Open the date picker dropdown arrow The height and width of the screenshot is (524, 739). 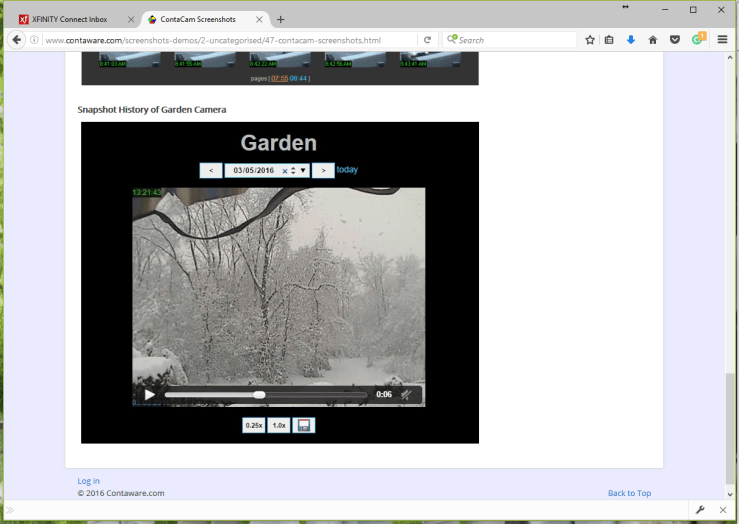pos(303,171)
